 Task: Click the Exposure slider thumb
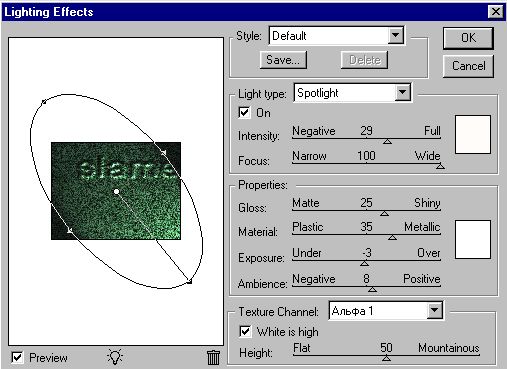click(x=364, y=263)
